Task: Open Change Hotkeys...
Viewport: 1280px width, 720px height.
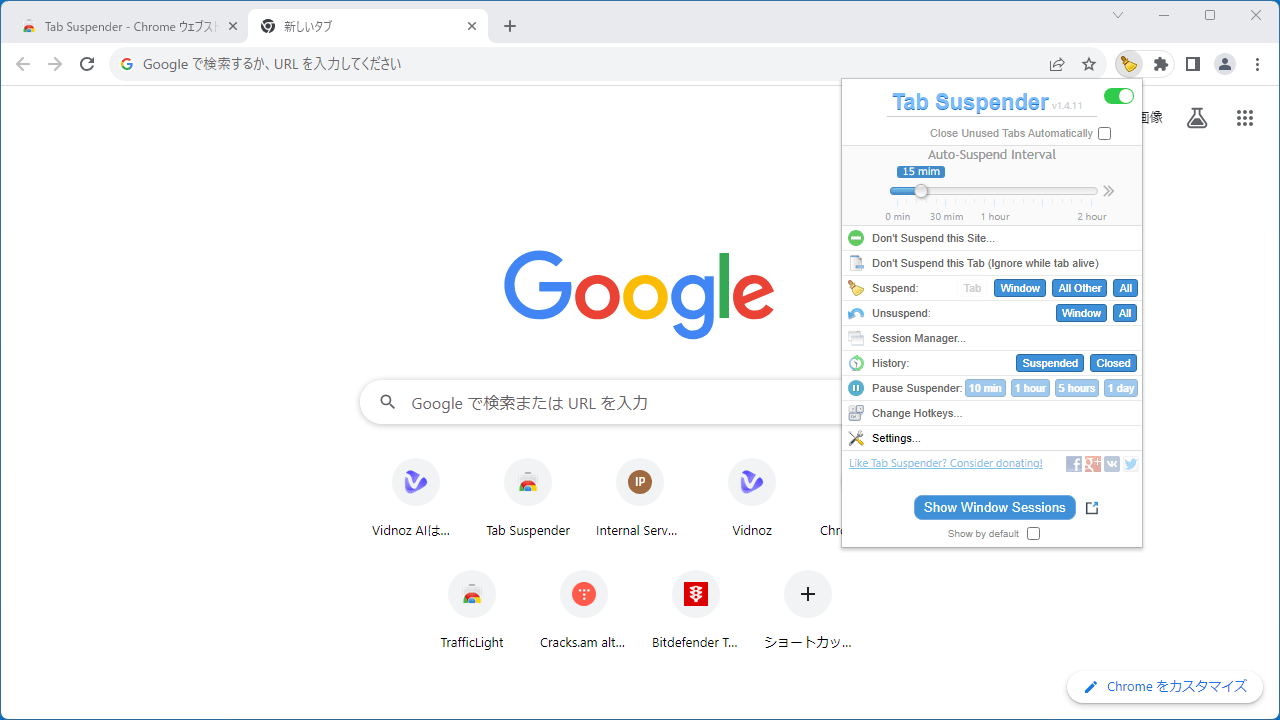Action: 992,413
